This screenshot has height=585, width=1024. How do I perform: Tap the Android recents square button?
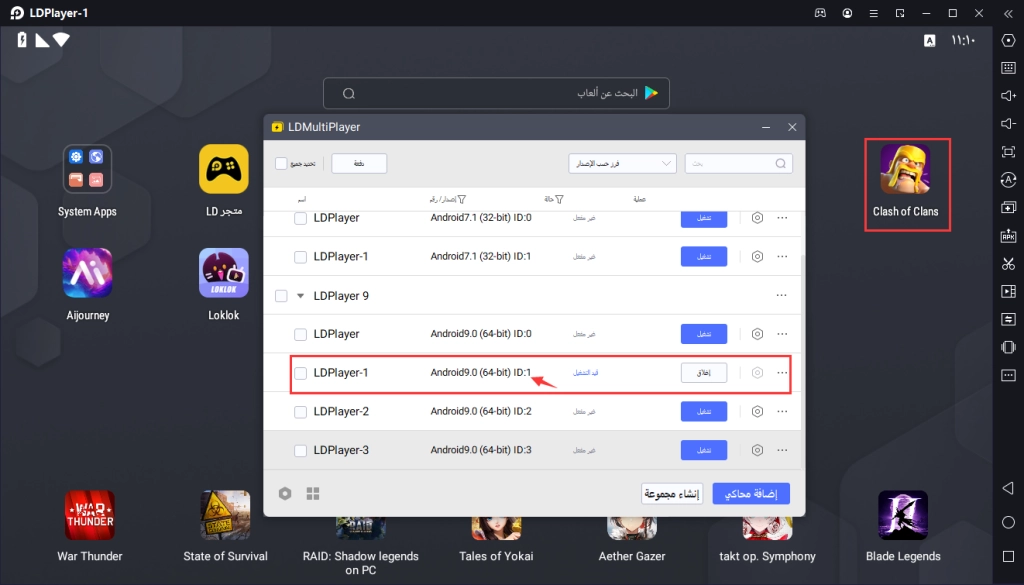1008,556
